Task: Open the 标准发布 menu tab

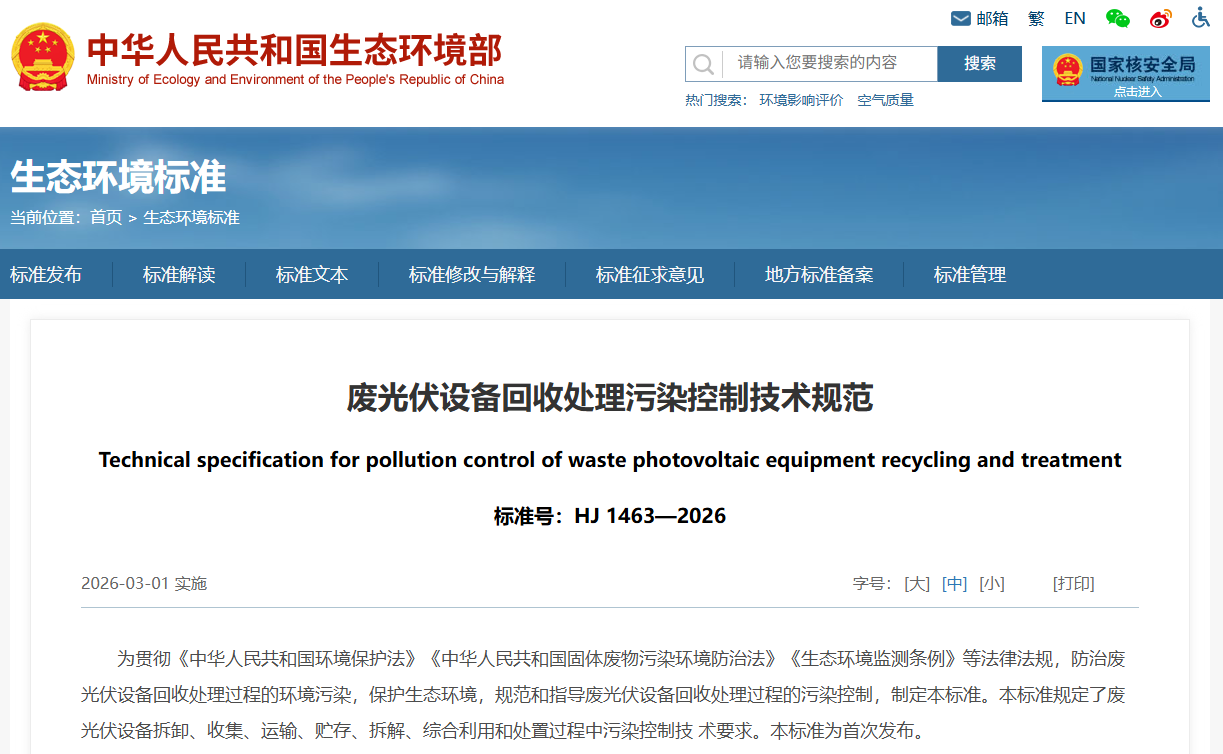Action: click(x=46, y=275)
